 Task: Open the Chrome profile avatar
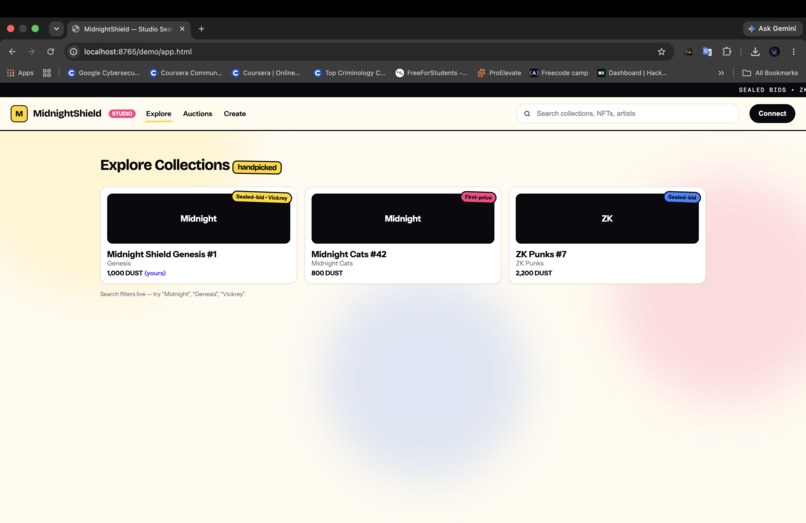[775, 51]
